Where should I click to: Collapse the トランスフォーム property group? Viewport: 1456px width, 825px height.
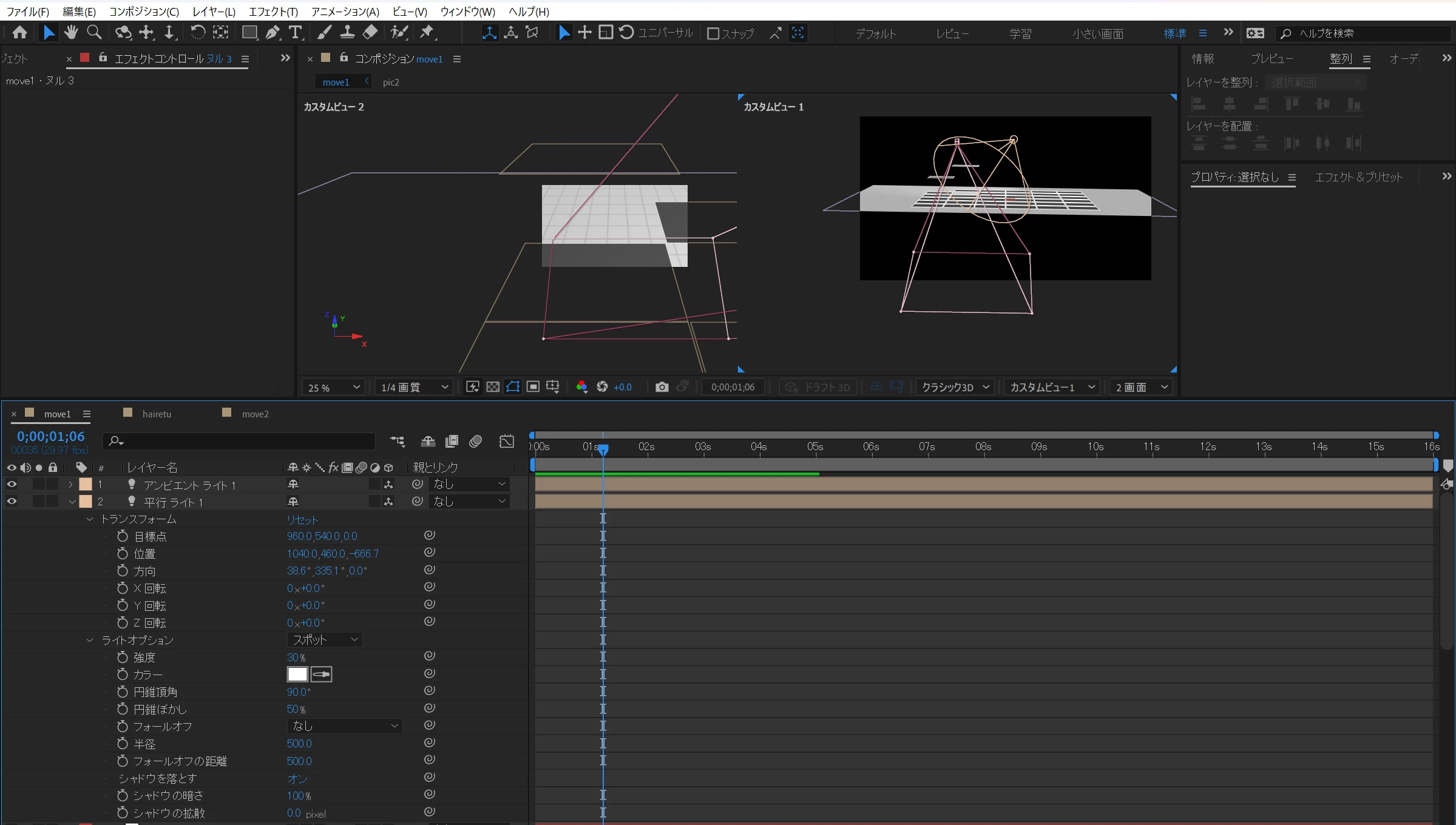[90, 519]
